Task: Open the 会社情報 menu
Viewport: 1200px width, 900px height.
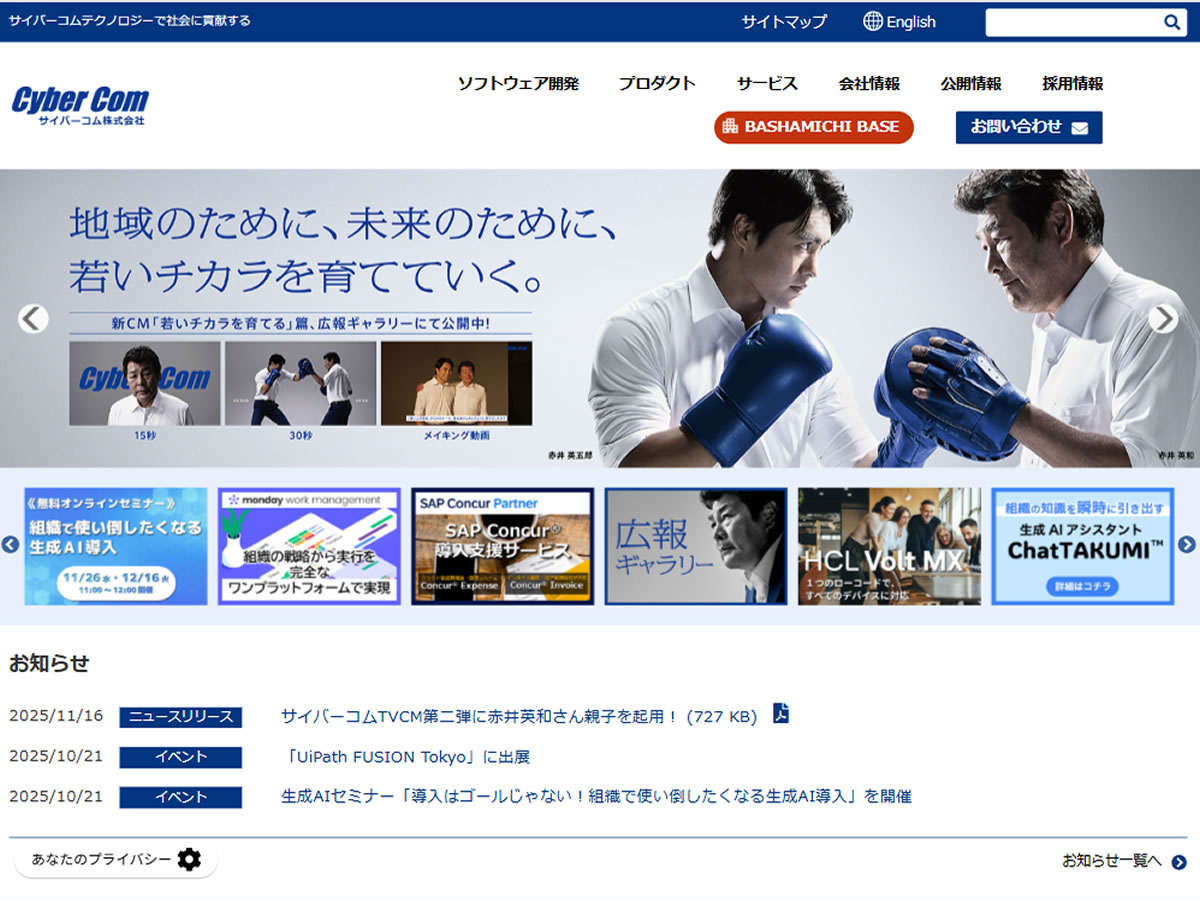Action: pos(869,84)
